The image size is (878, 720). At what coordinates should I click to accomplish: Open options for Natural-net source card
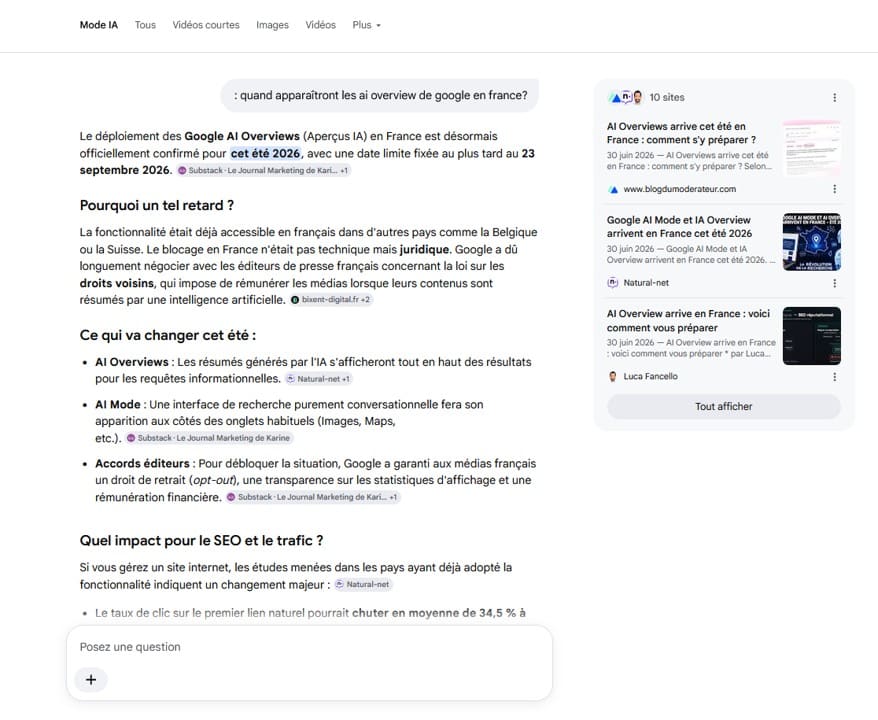pyautogui.click(x=834, y=283)
